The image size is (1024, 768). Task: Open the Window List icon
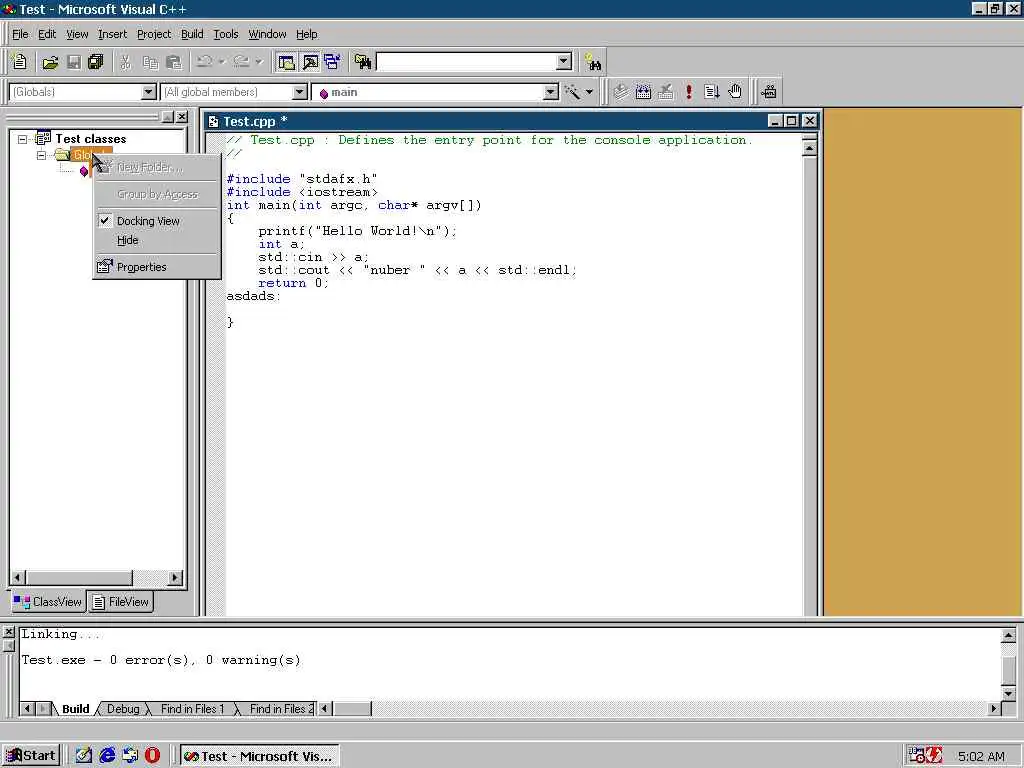point(332,62)
